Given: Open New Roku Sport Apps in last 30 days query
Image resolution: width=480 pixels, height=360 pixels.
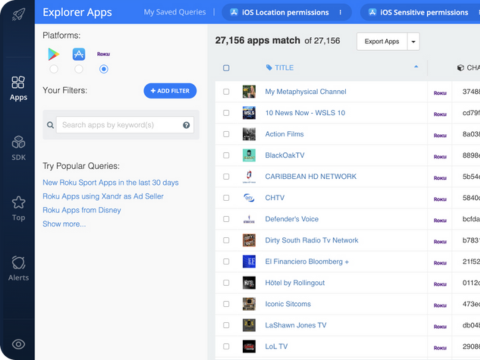Looking at the screenshot, I should pos(111,183).
